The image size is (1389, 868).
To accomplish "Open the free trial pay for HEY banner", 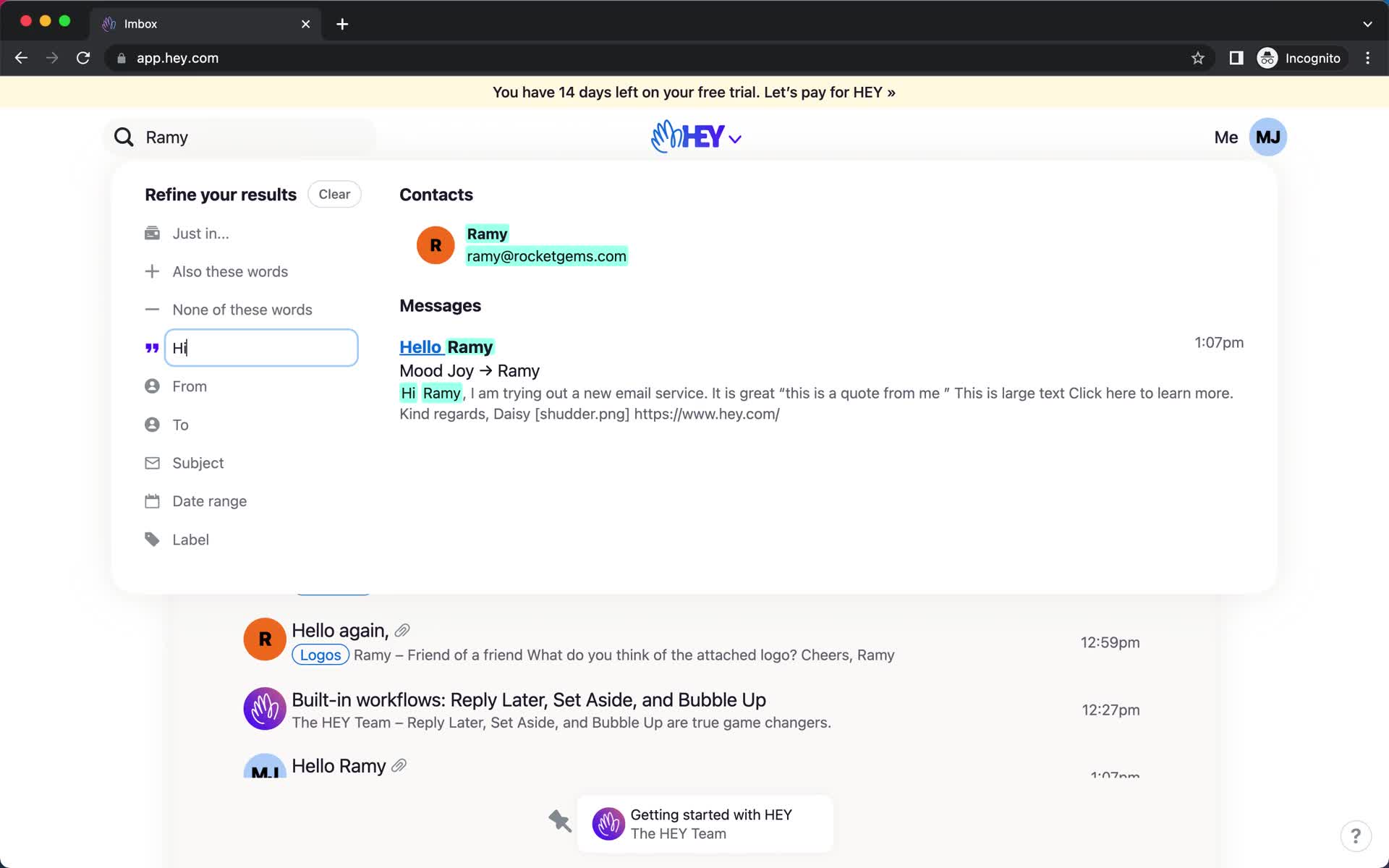I will pyautogui.click(x=694, y=93).
